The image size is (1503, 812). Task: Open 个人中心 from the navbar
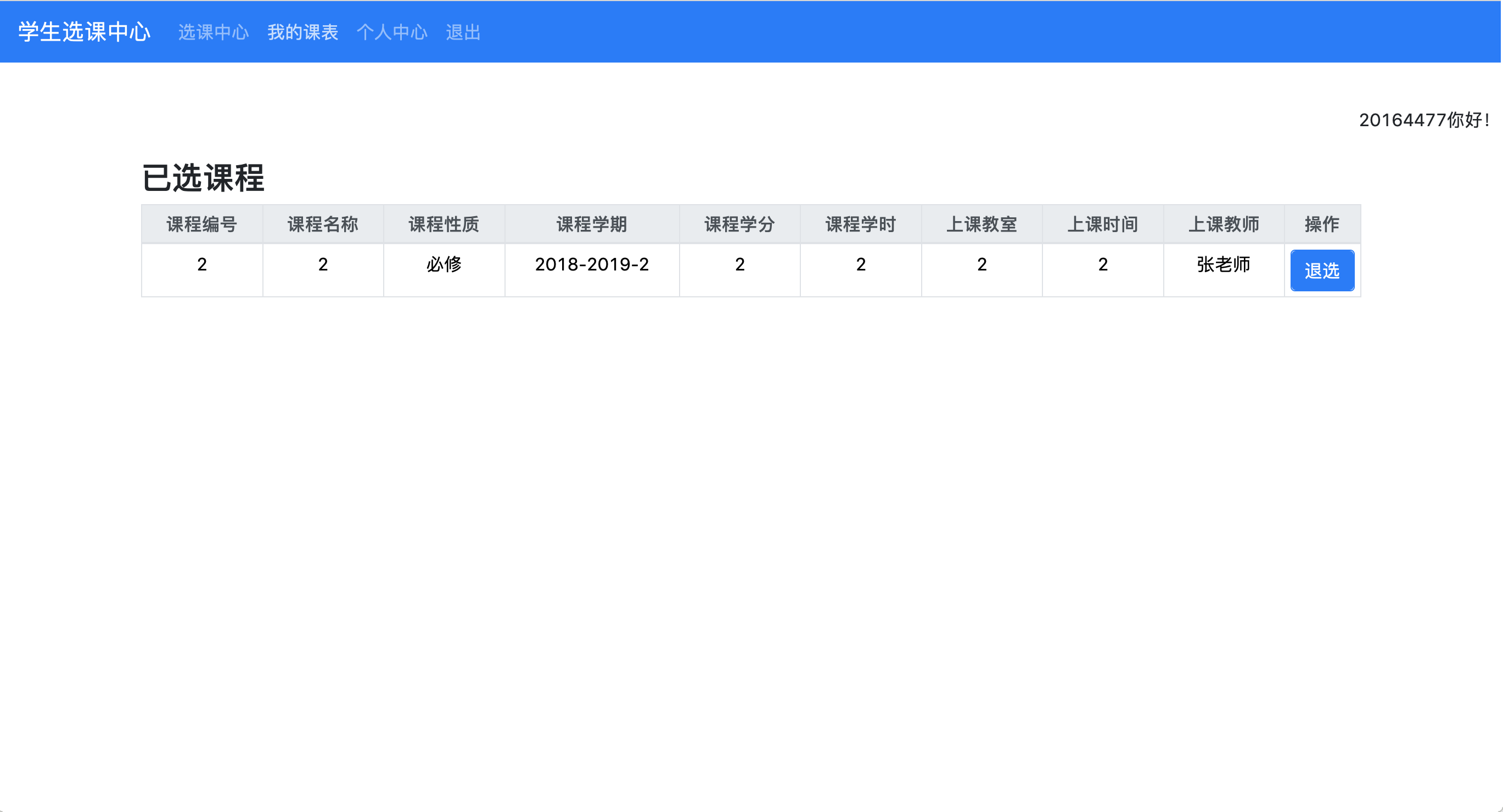point(391,32)
